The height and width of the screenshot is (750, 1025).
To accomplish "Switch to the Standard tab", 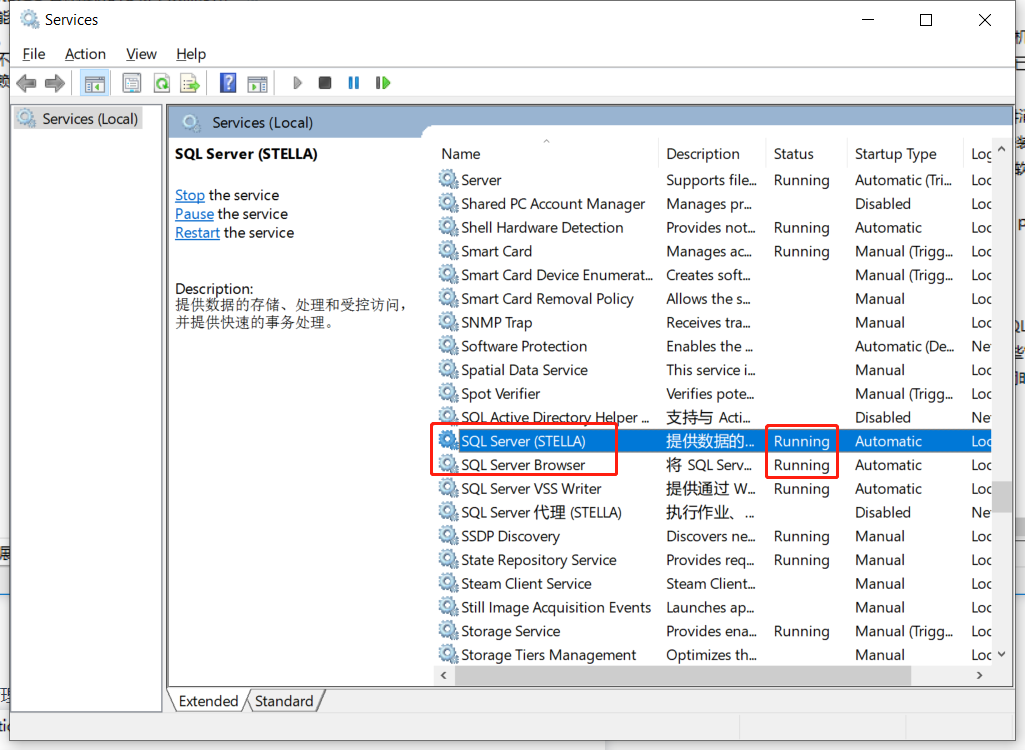I will pyautogui.click(x=285, y=701).
